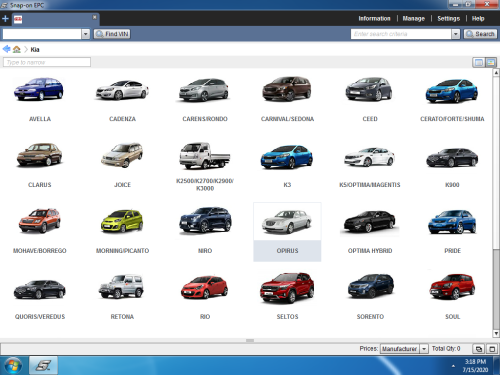Click the vertical scrollbar down arrow
500x375 pixels.
[496, 333]
